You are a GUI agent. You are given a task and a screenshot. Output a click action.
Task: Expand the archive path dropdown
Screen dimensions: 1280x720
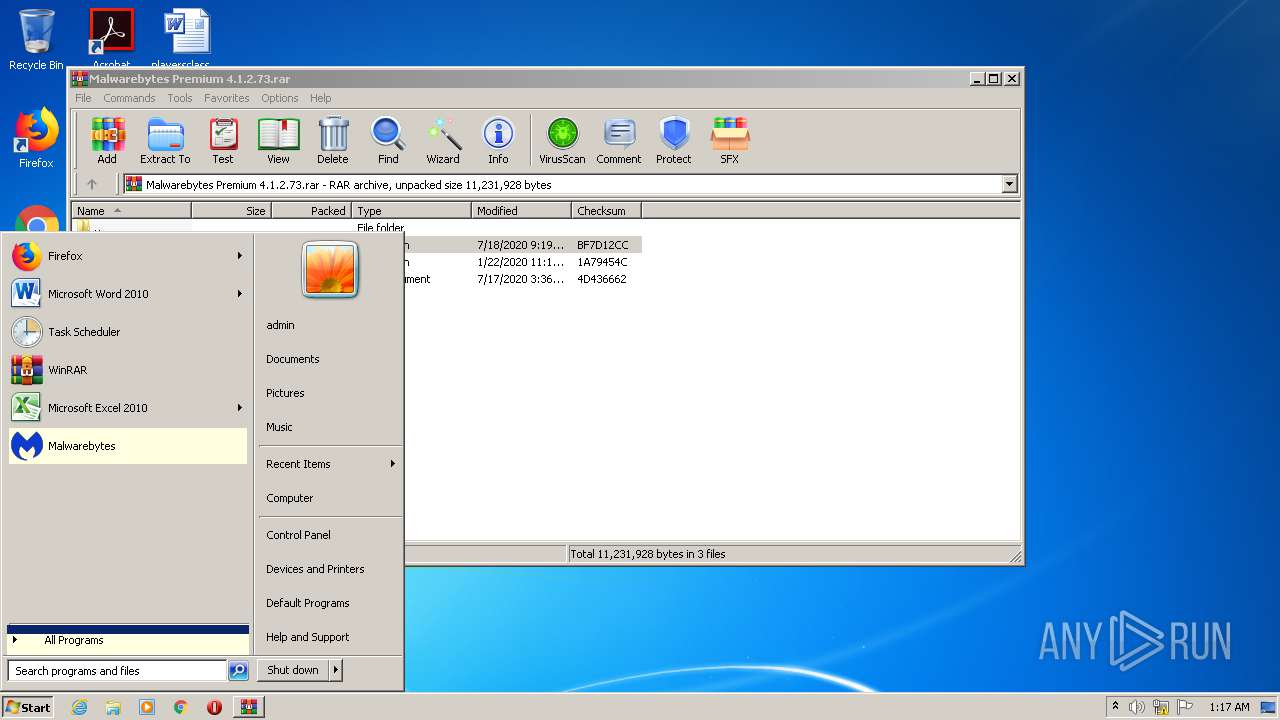coord(1009,184)
